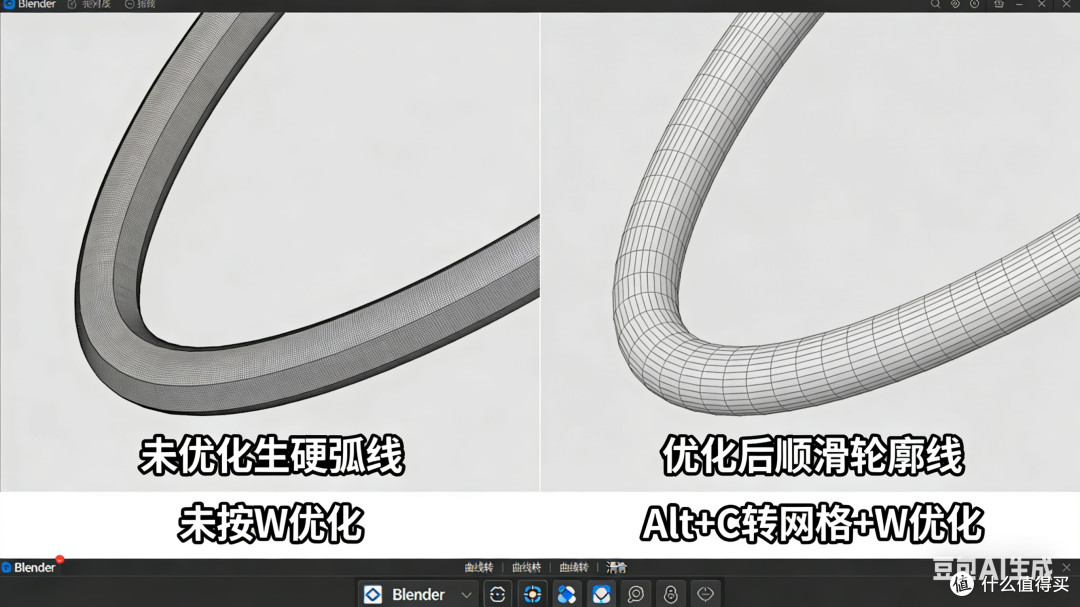Click the speech bubble minus icon

point(705,594)
